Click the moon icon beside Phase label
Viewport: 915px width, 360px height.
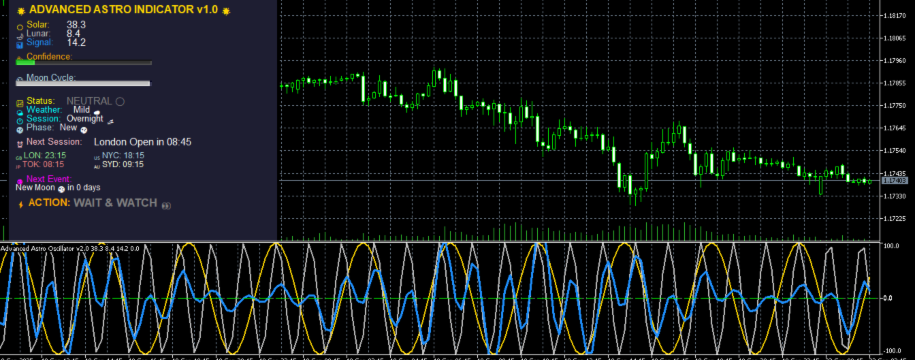[x=20, y=130]
